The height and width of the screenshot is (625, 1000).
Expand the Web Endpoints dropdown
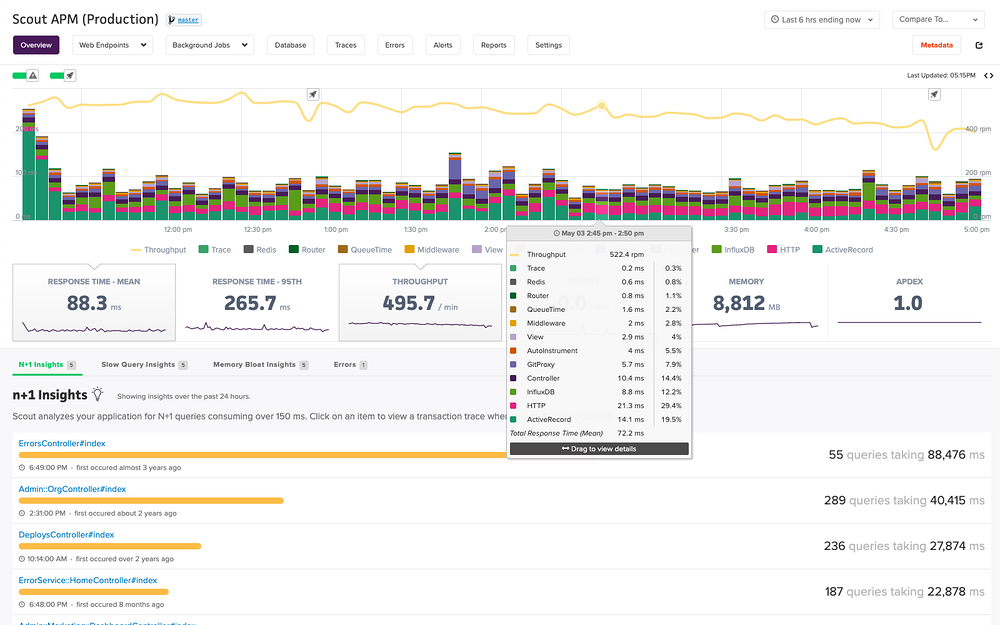pyautogui.click(x=113, y=45)
